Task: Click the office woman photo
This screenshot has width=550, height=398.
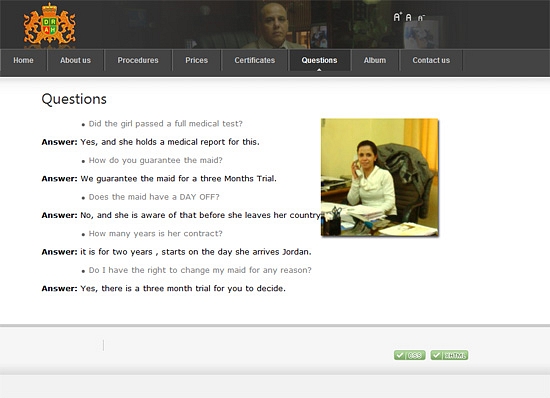Action: [380, 177]
